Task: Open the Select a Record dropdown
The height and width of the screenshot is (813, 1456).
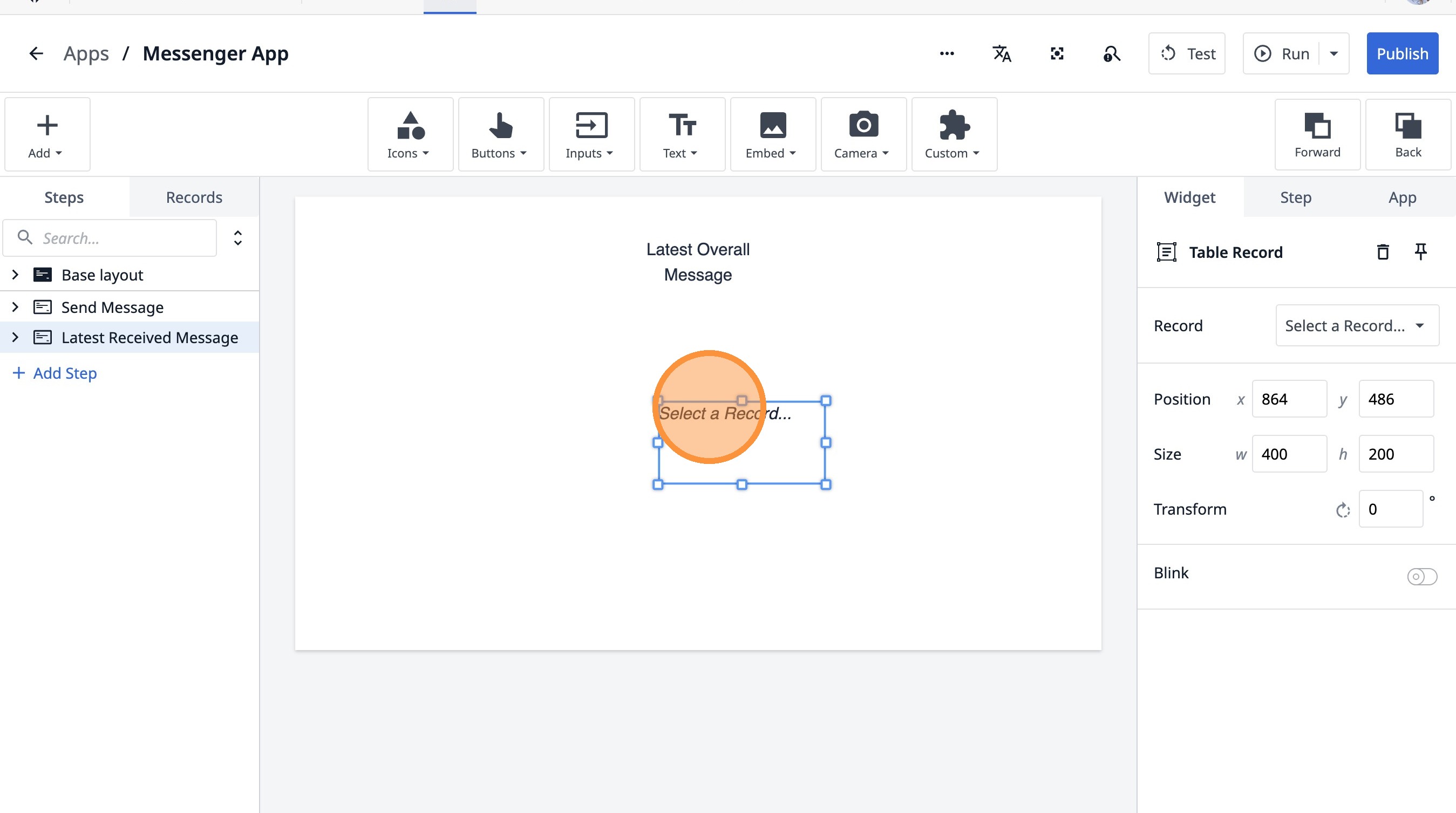Action: (1357, 325)
